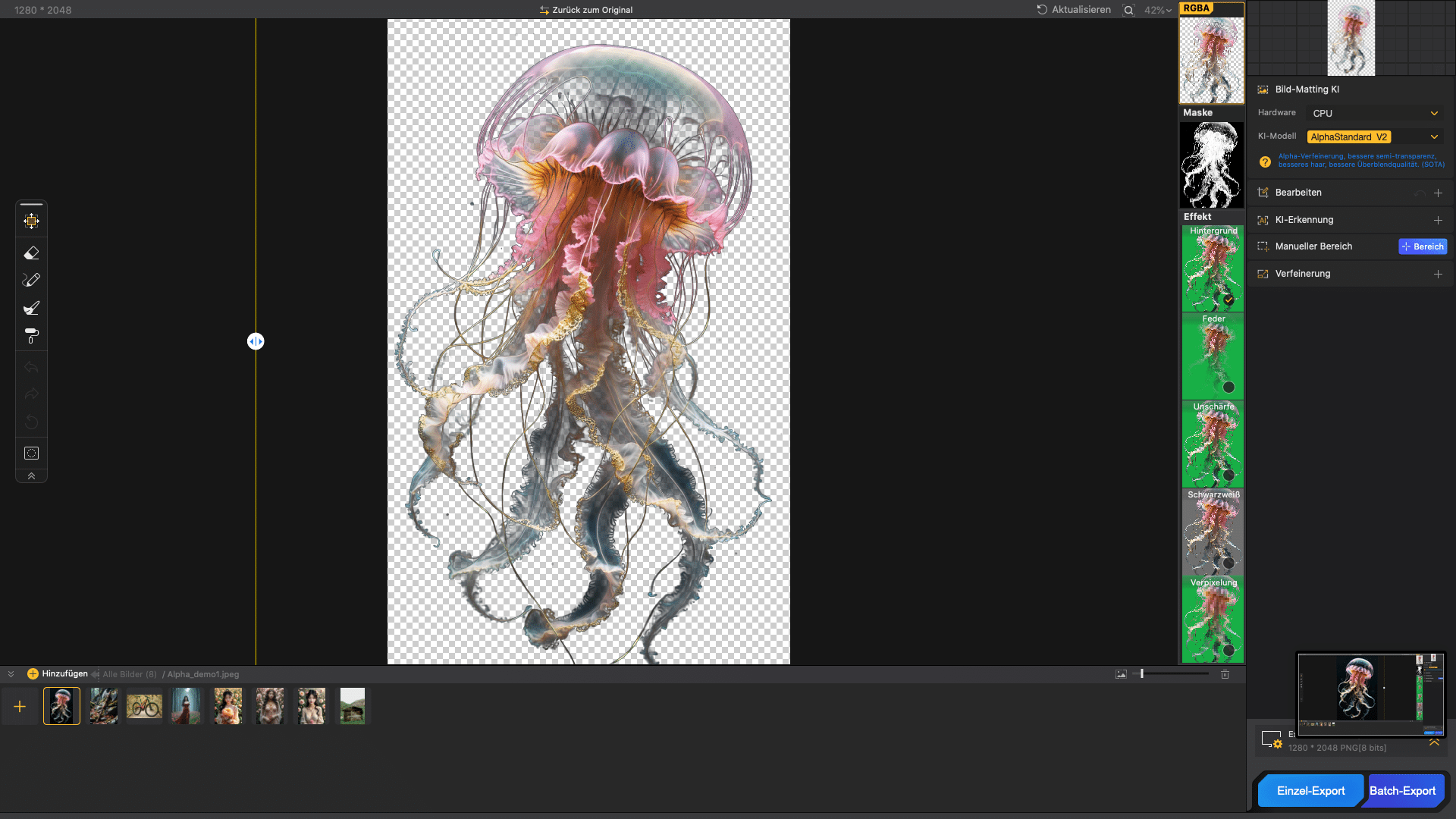Select the paint roller tool

[x=31, y=336]
